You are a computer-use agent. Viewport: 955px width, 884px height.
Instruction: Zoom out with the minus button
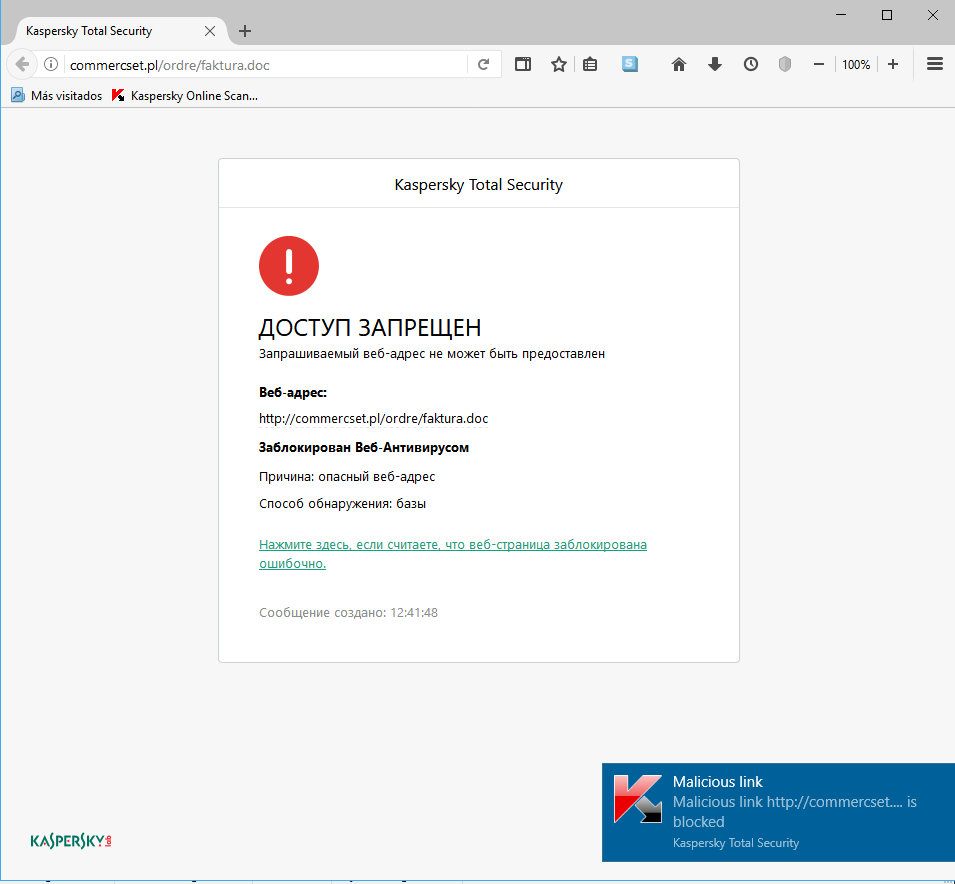tap(819, 64)
